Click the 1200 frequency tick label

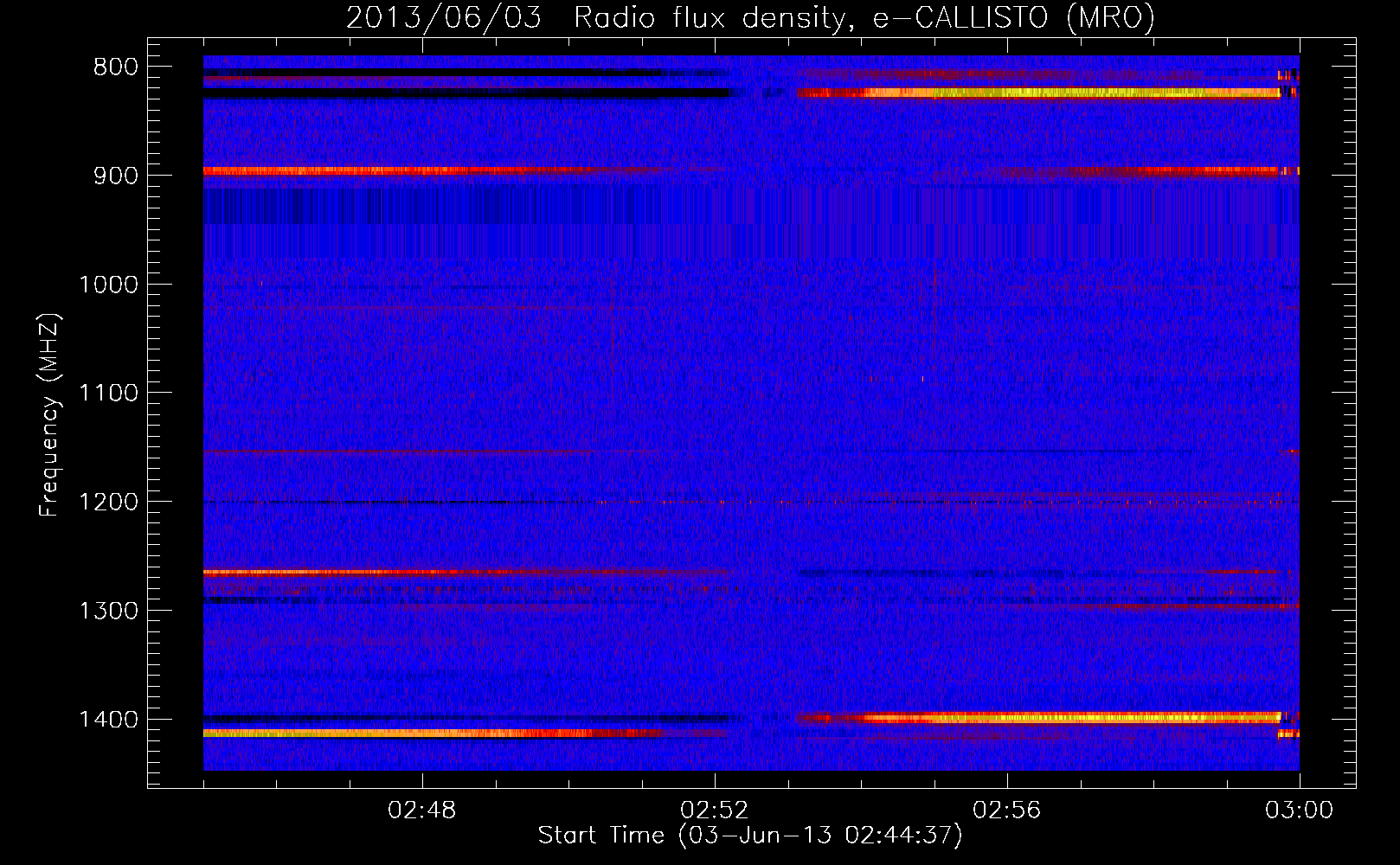(108, 503)
